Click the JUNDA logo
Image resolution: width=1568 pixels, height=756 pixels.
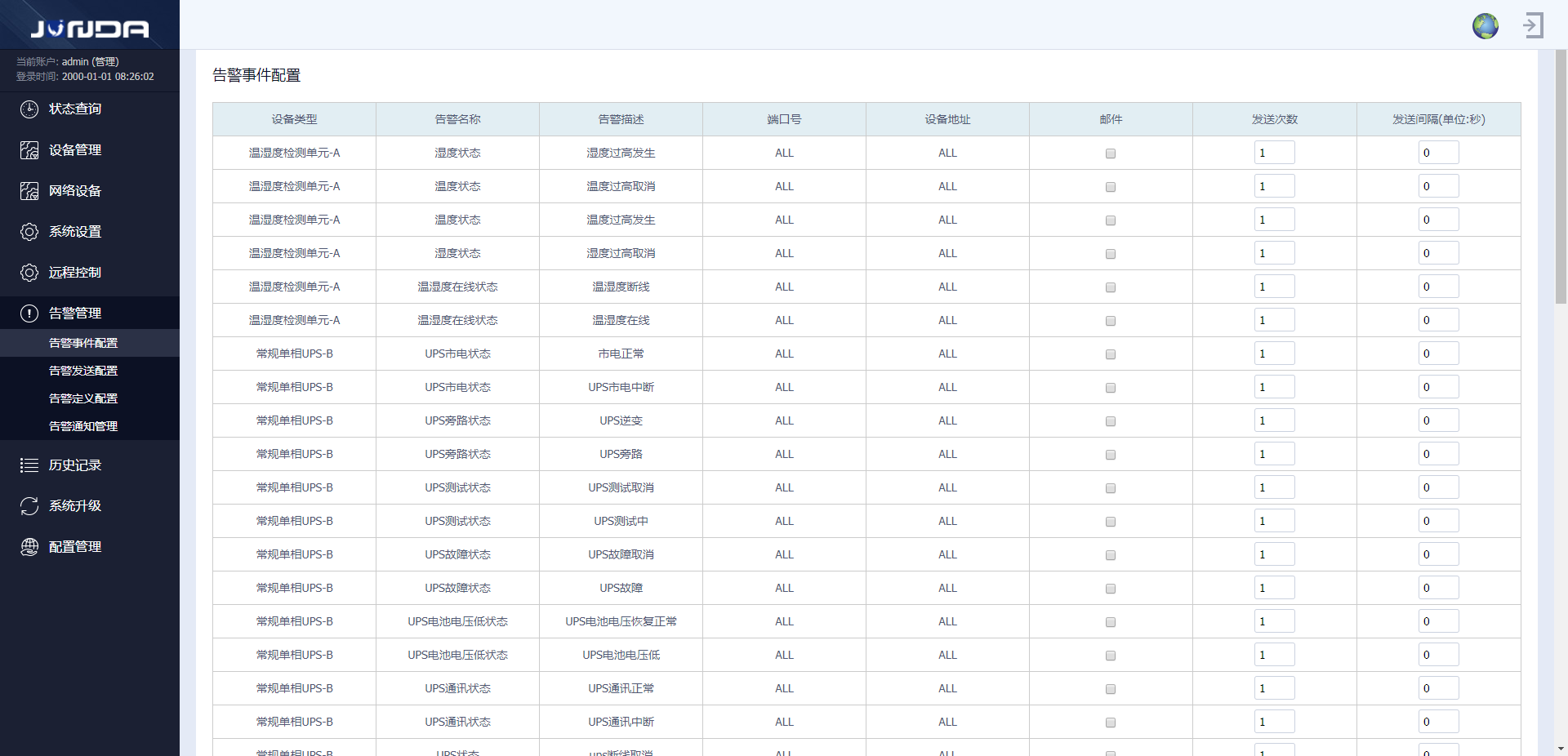[x=90, y=29]
